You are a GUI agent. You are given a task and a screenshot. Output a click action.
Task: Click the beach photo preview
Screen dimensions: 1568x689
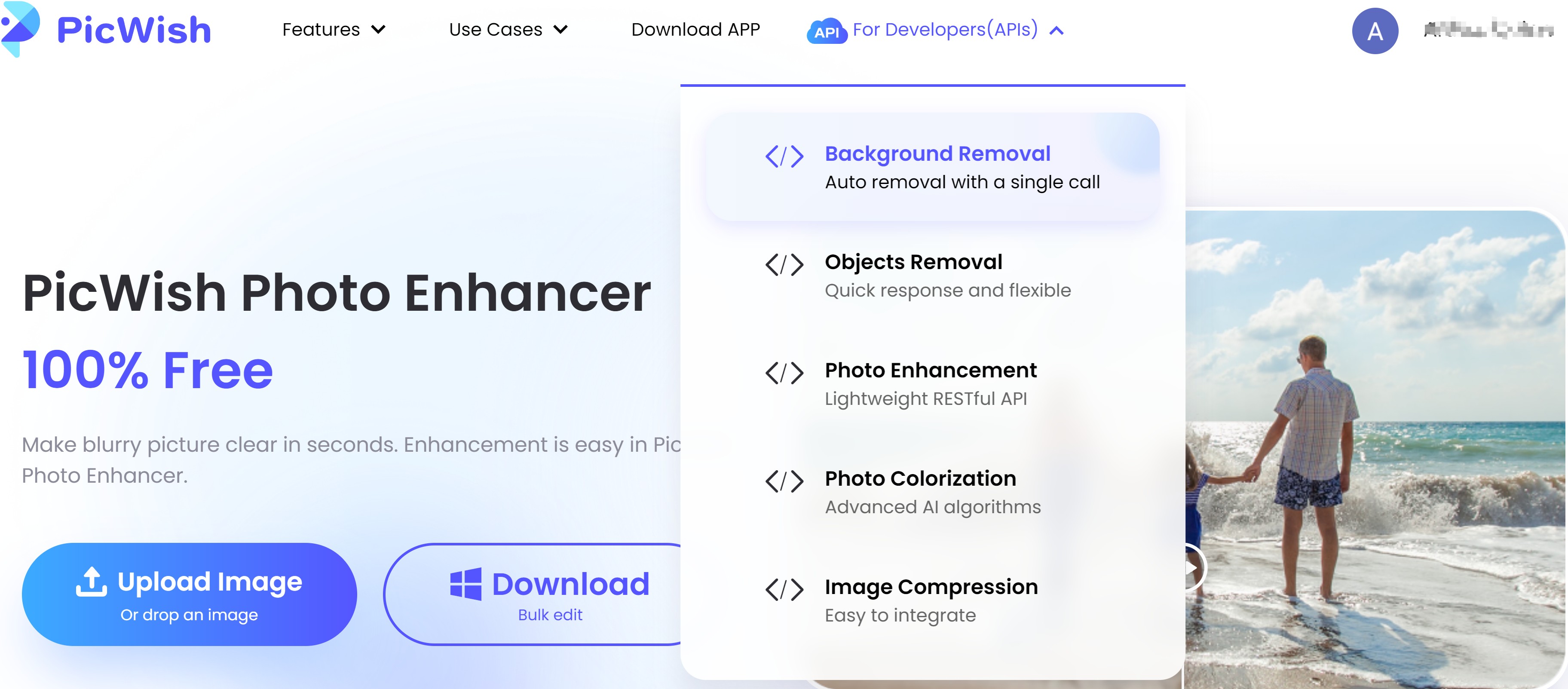pyautogui.click(x=1375, y=449)
